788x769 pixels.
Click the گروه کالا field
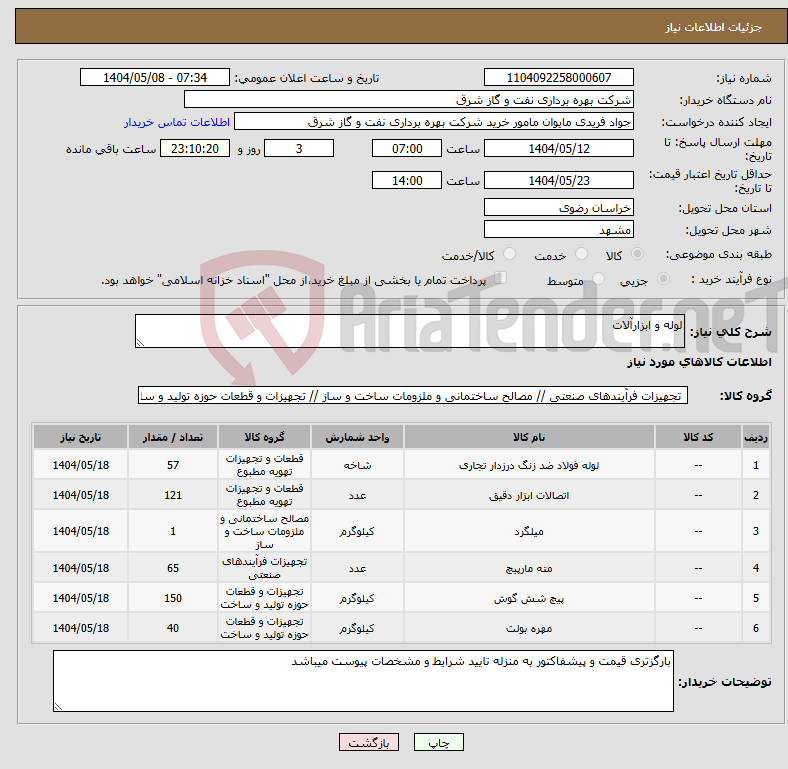click(x=413, y=396)
